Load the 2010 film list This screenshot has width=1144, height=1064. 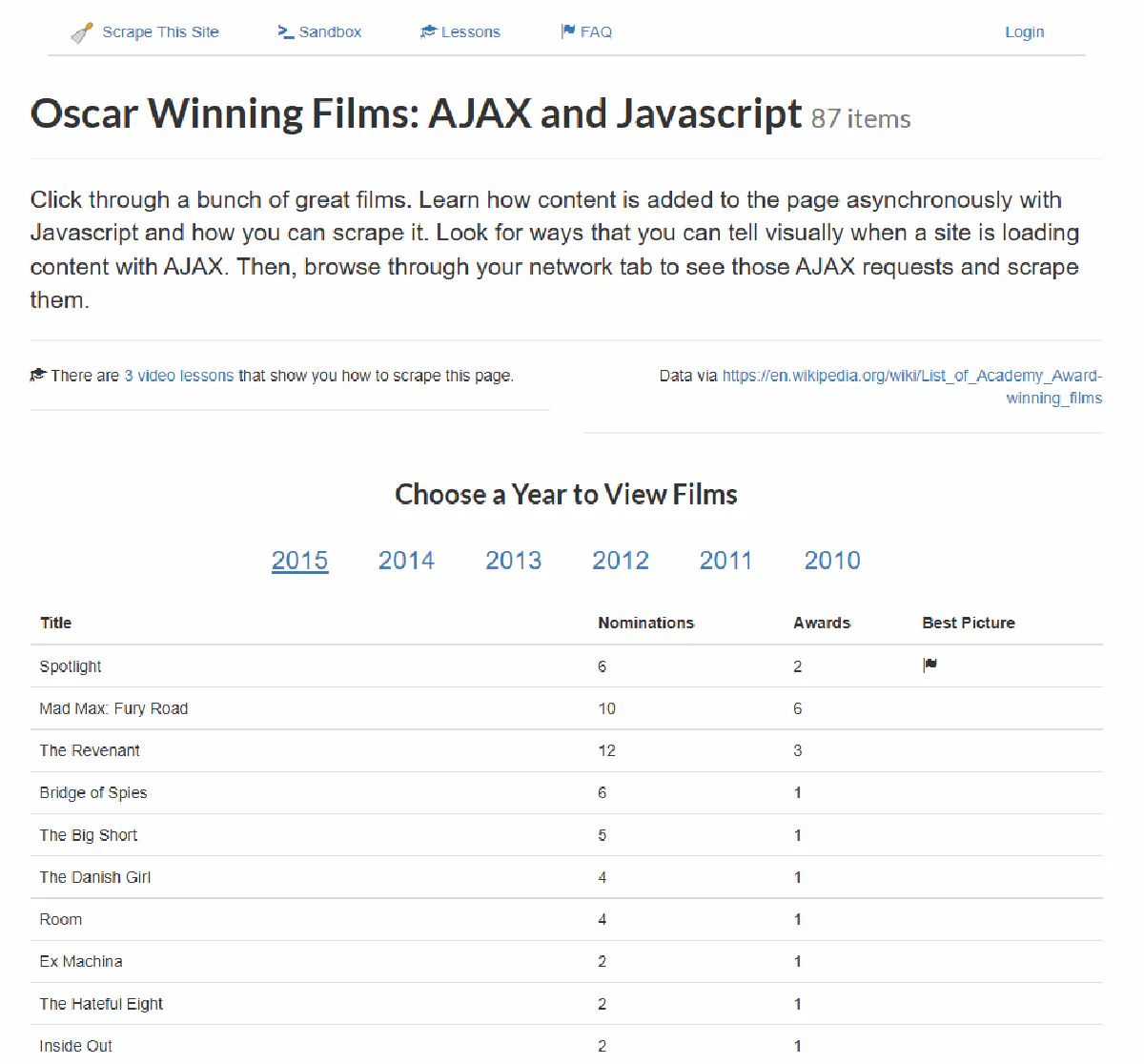click(832, 561)
